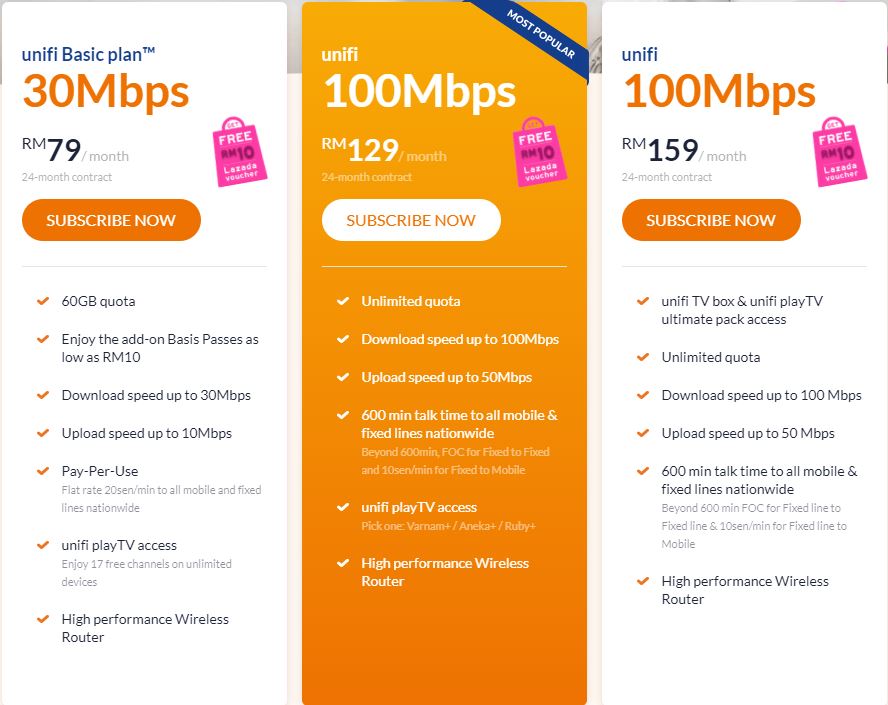
Task: Click checkmark beside Upload speed up to 50Mbps
Action: pyautogui.click(x=343, y=377)
